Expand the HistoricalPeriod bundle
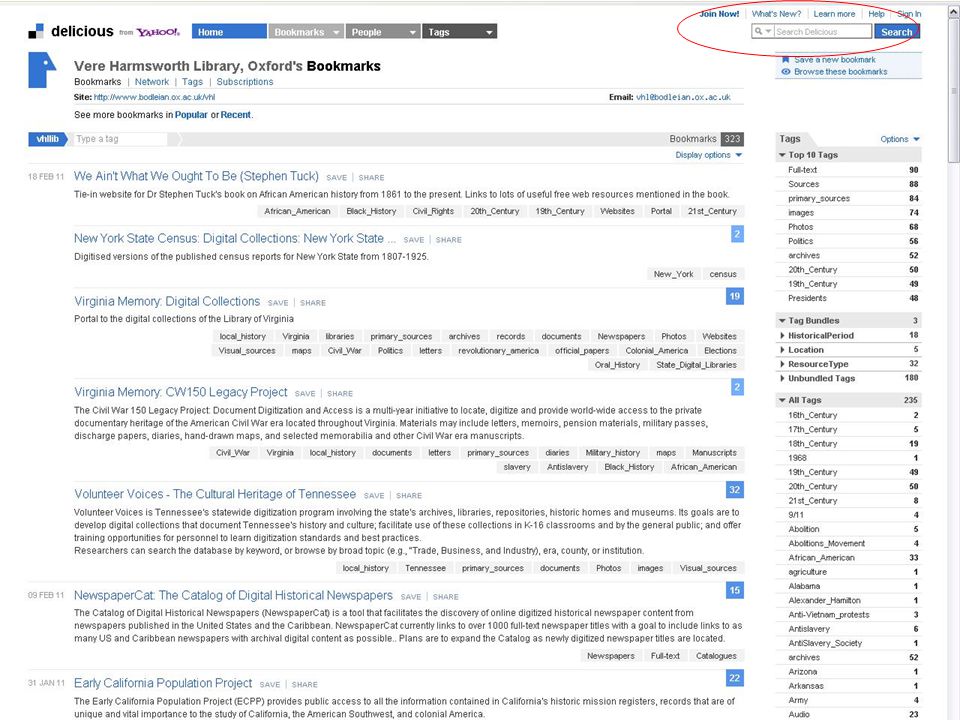Viewport: 960px width, 720px height. pyautogui.click(x=782, y=336)
